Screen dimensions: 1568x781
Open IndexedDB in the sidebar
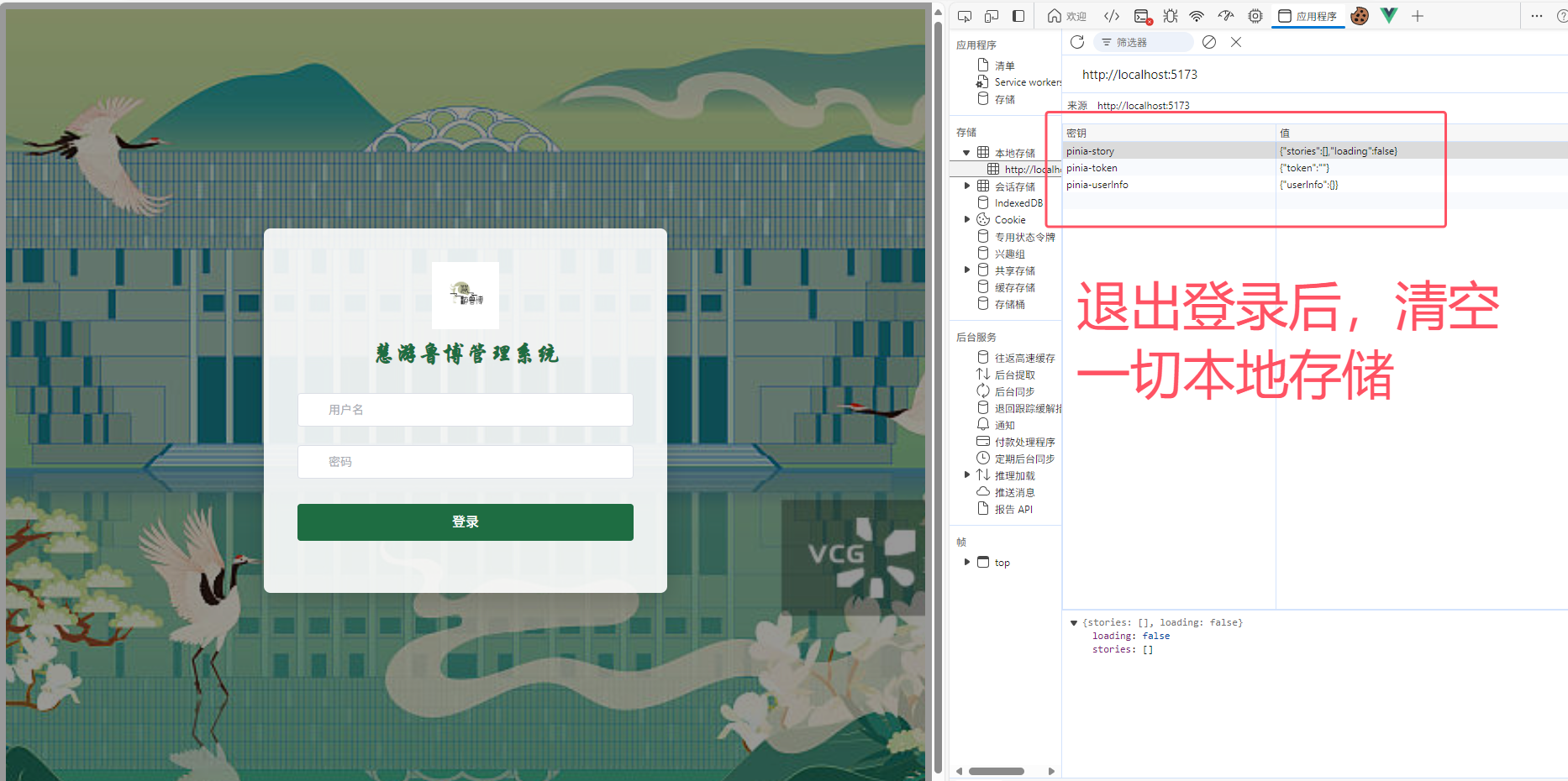pos(1018,203)
